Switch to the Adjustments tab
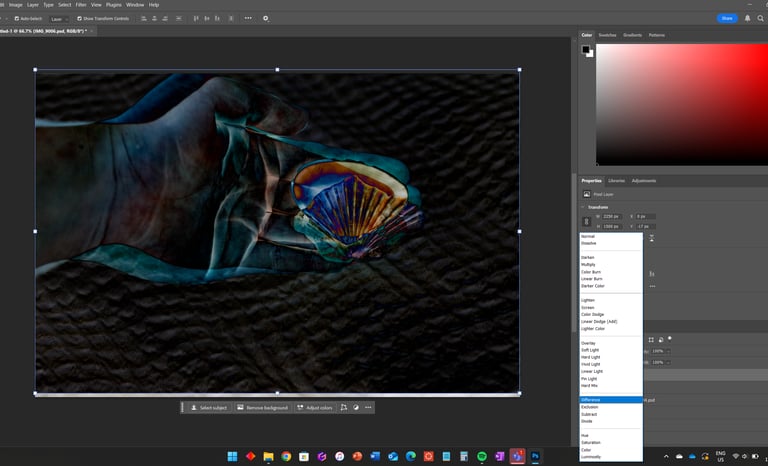Image resolution: width=768 pixels, height=466 pixels. [x=644, y=181]
